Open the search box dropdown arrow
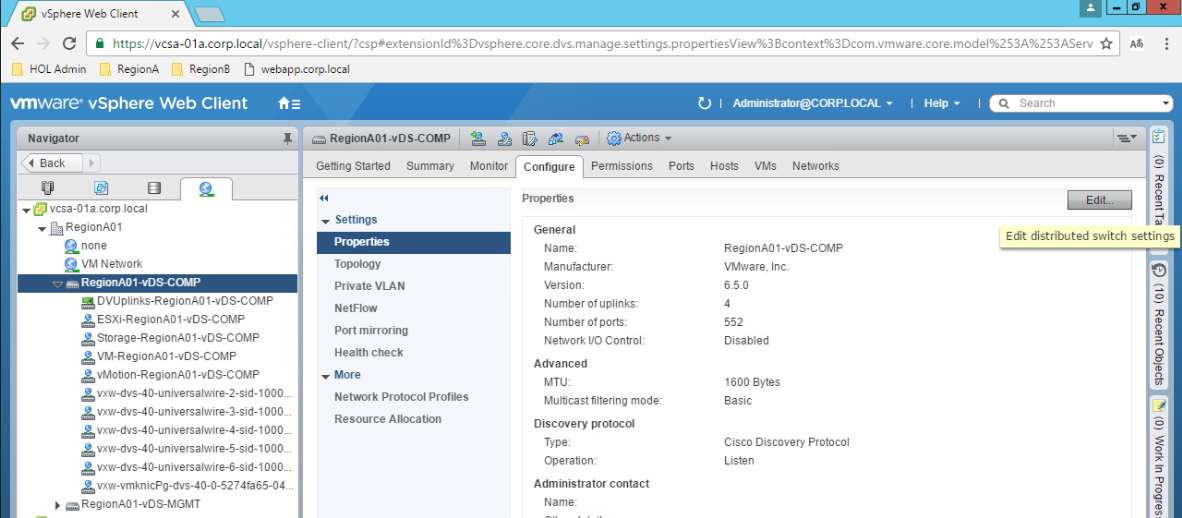The width and height of the screenshot is (1182, 518). [x=1166, y=103]
